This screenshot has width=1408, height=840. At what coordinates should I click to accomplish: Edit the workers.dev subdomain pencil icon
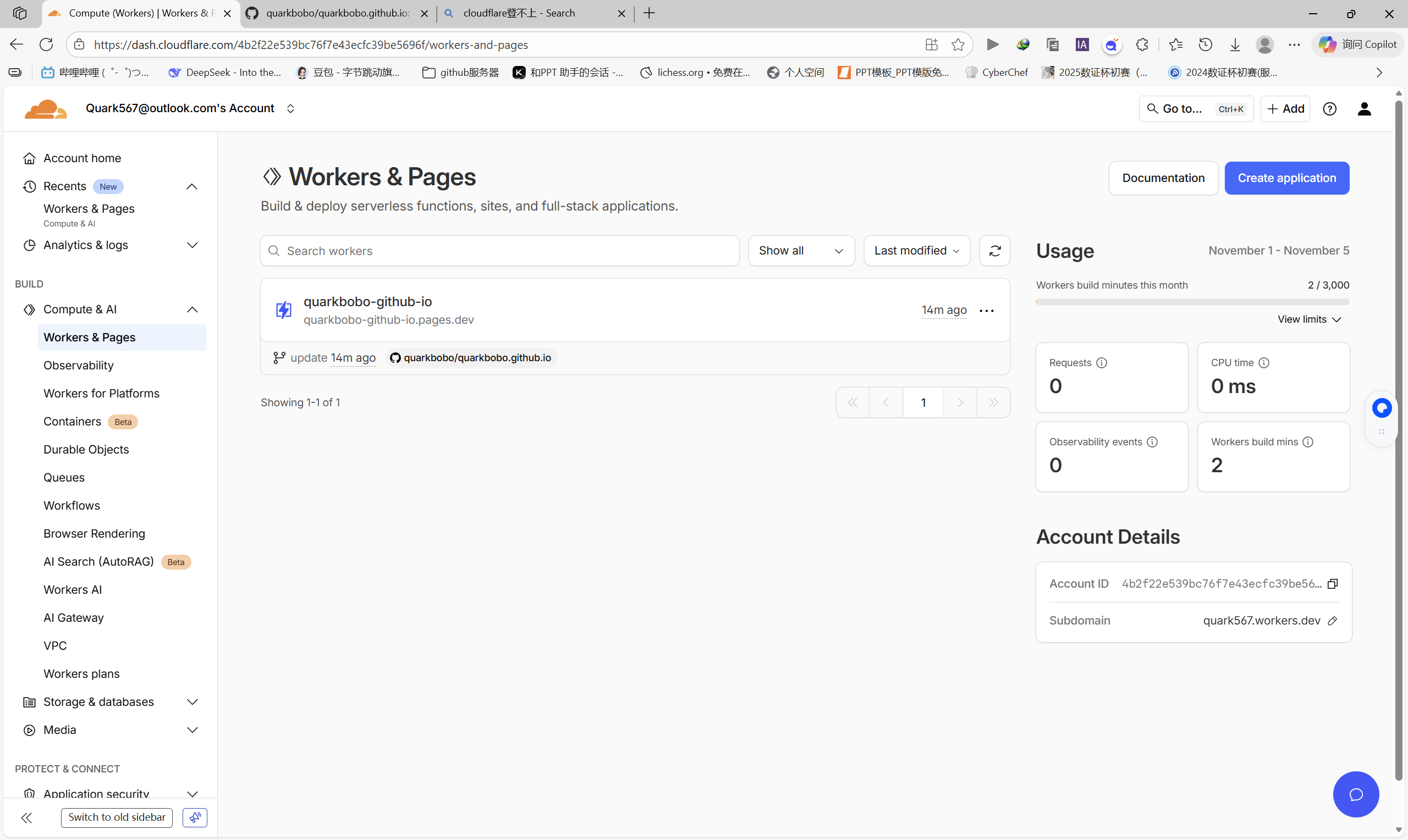(x=1333, y=620)
